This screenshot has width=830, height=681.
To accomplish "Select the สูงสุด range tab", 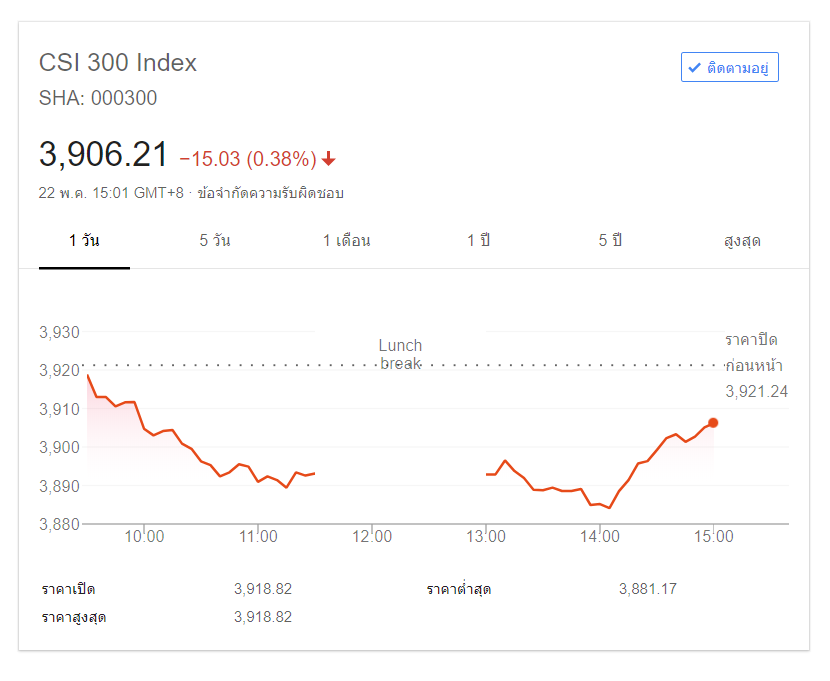I will point(742,241).
